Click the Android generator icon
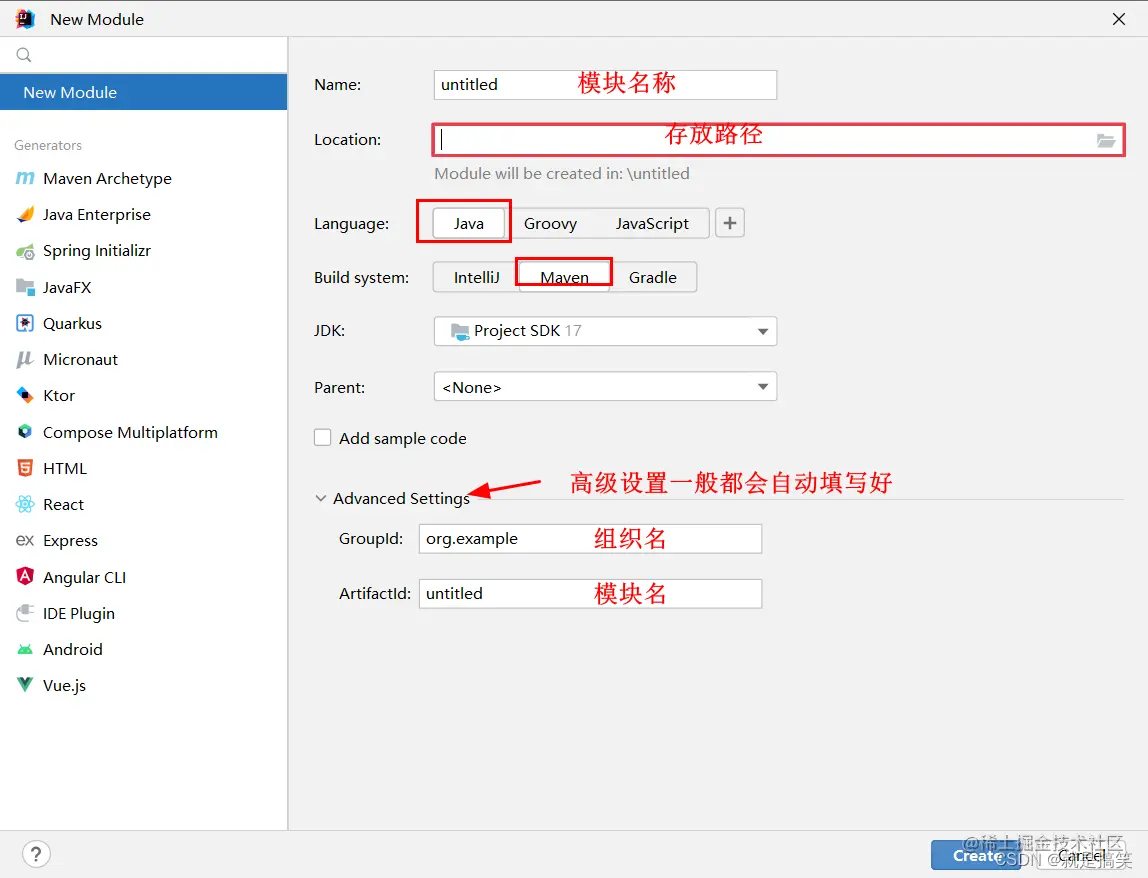The width and height of the screenshot is (1148, 878). (x=25, y=649)
